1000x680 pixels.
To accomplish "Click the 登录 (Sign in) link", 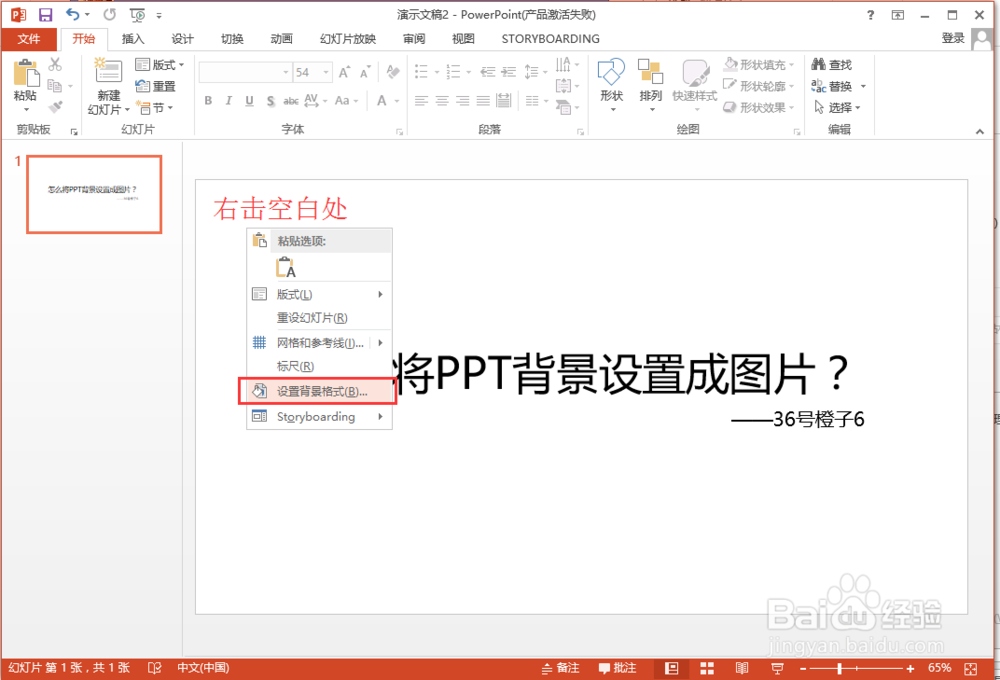I will pyautogui.click(x=951, y=39).
